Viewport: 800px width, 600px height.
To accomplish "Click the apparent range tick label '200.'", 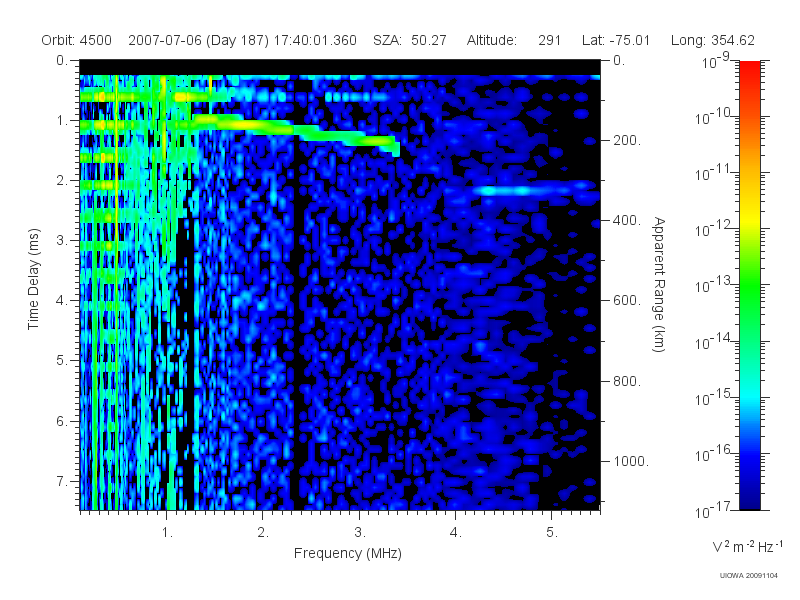I will (627, 140).
